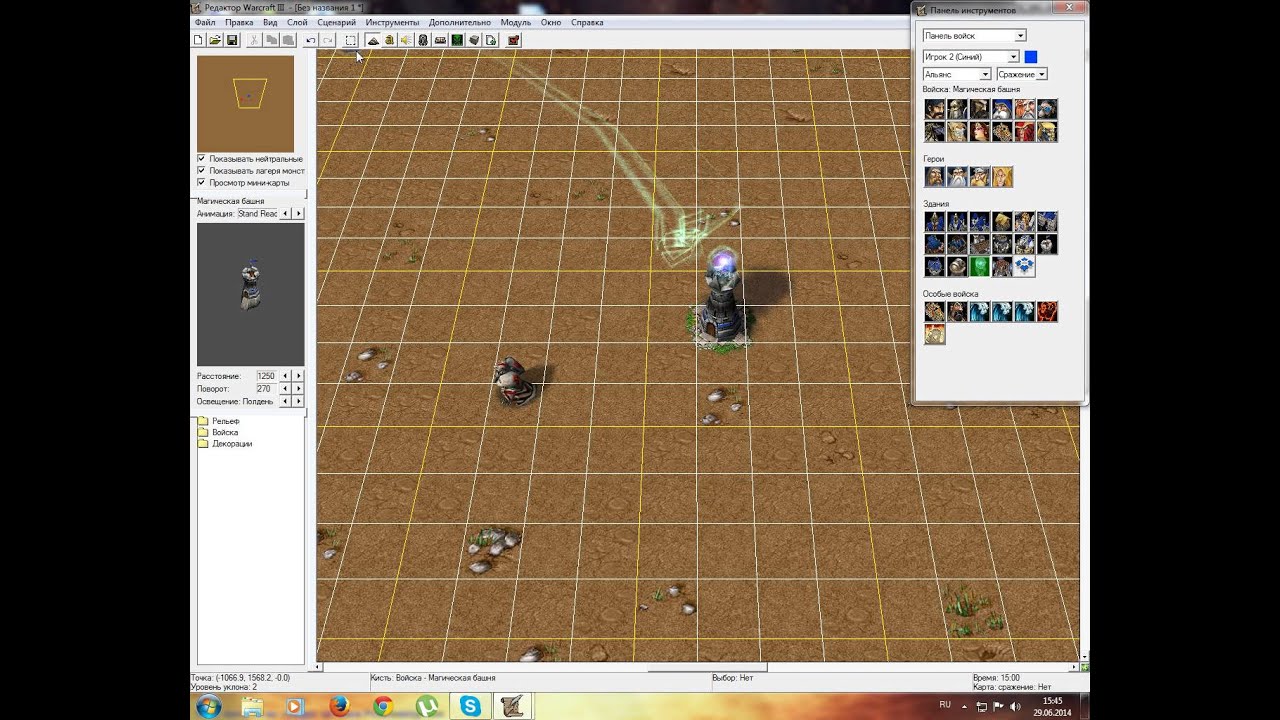Open the Слой menu
1280x720 pixels.
coord(297,22)
